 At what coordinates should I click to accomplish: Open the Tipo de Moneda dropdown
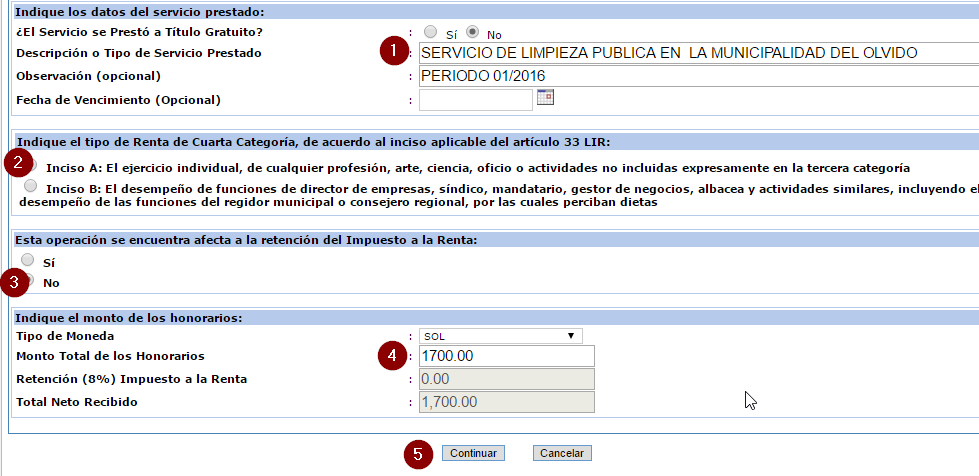(501, 336)
